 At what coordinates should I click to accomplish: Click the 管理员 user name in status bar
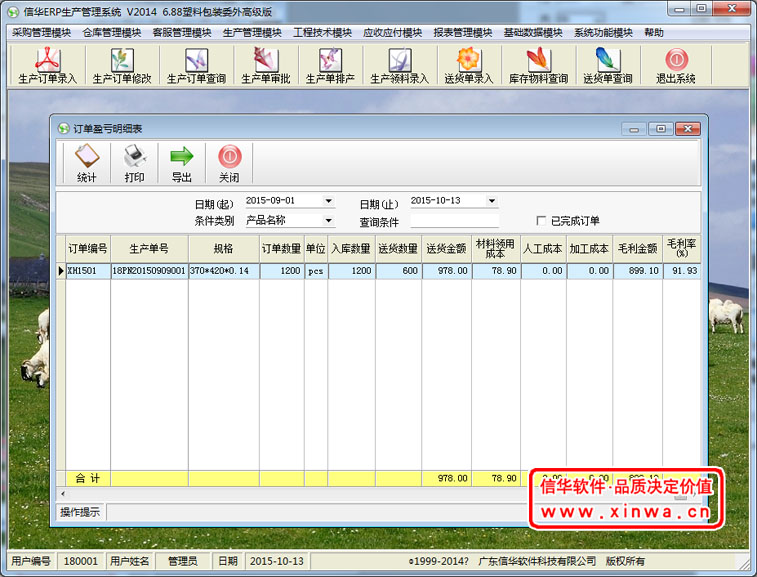pyautogui.click(x=182, y=561)
